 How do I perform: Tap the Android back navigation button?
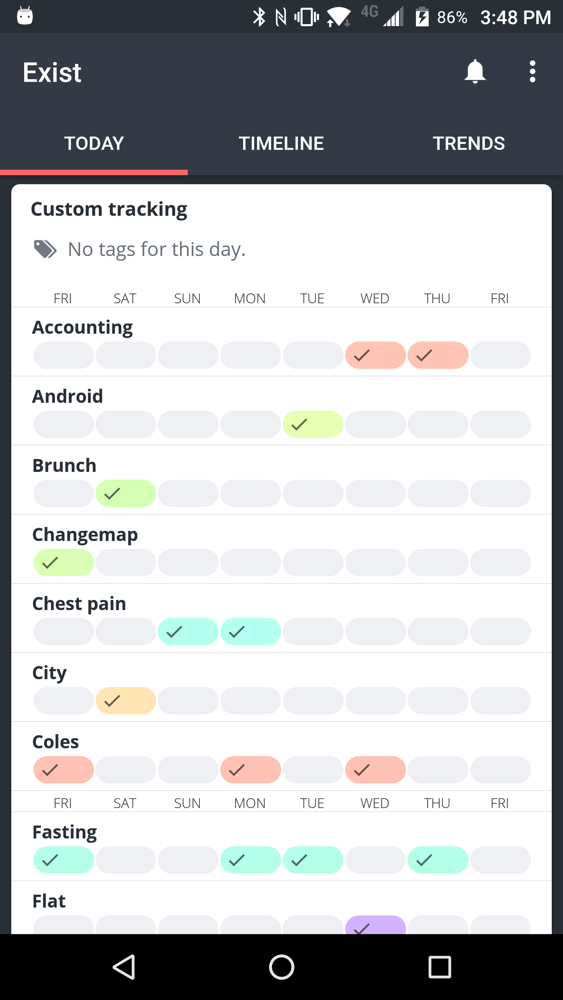[124, 967]
